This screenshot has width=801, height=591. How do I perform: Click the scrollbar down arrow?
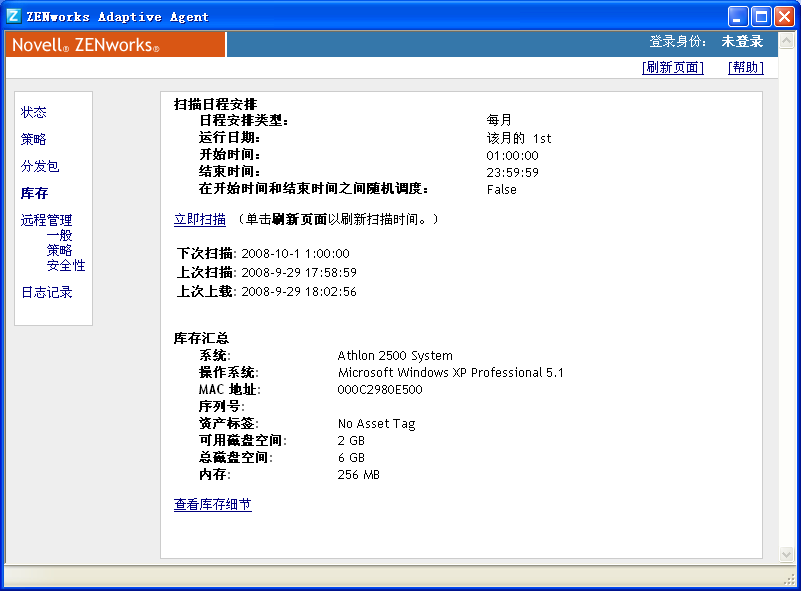786,553
